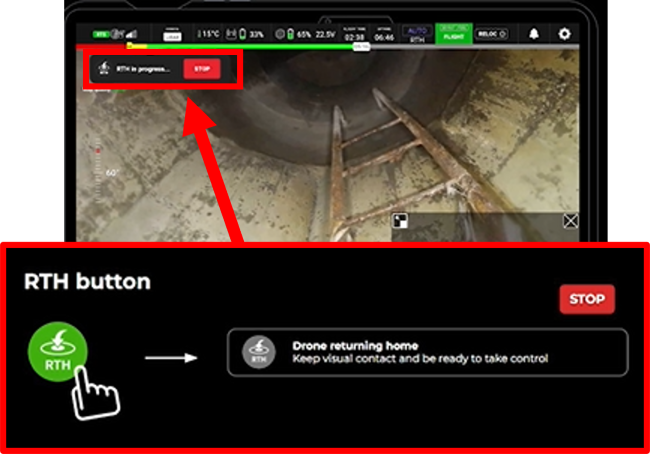Expand the minimized map panel icon
Image resolution: width=650 pixels, height=454 pixels.
pos(399,221)
